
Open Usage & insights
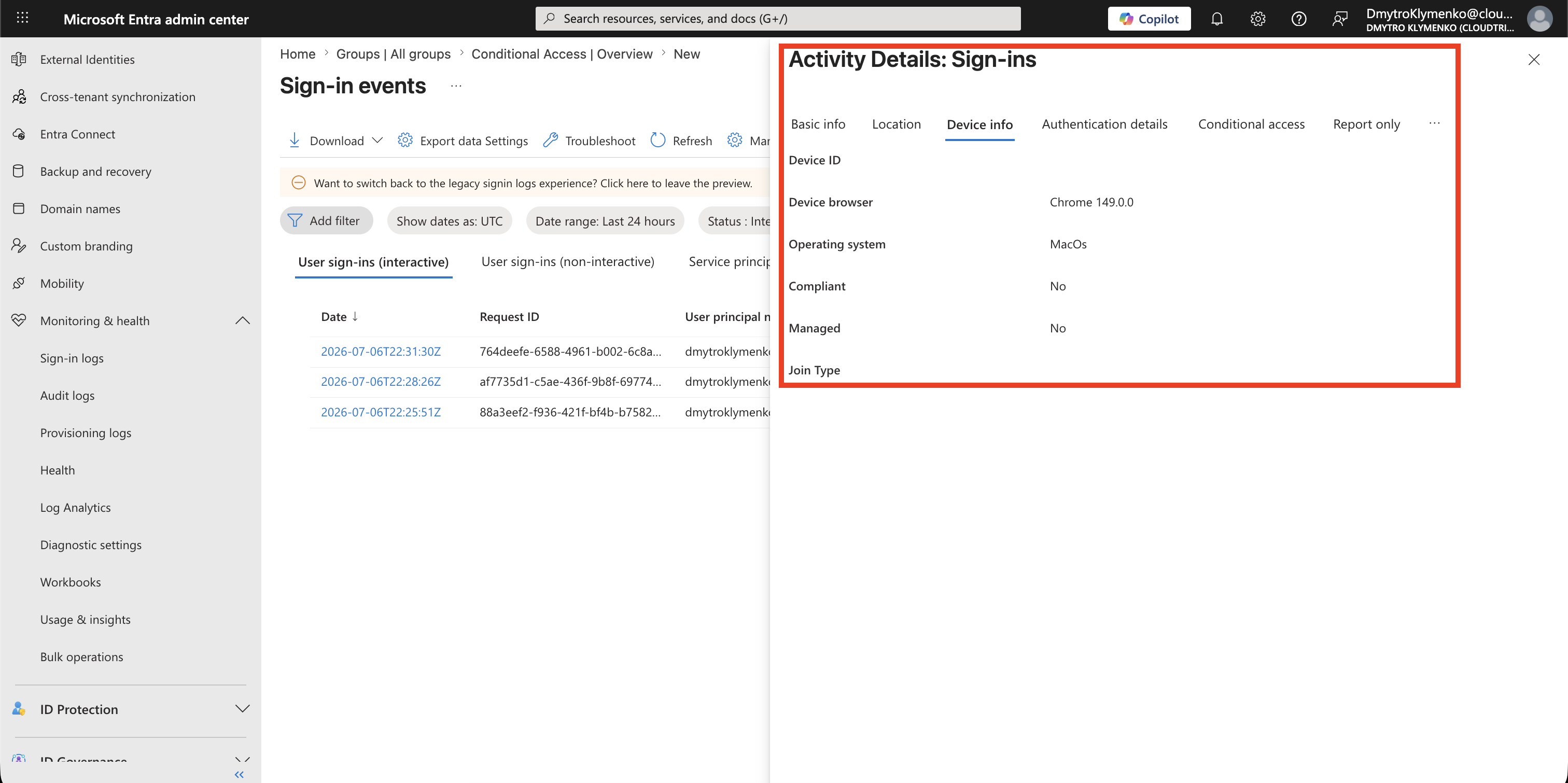pyautogui.click(x=85, y=619)
